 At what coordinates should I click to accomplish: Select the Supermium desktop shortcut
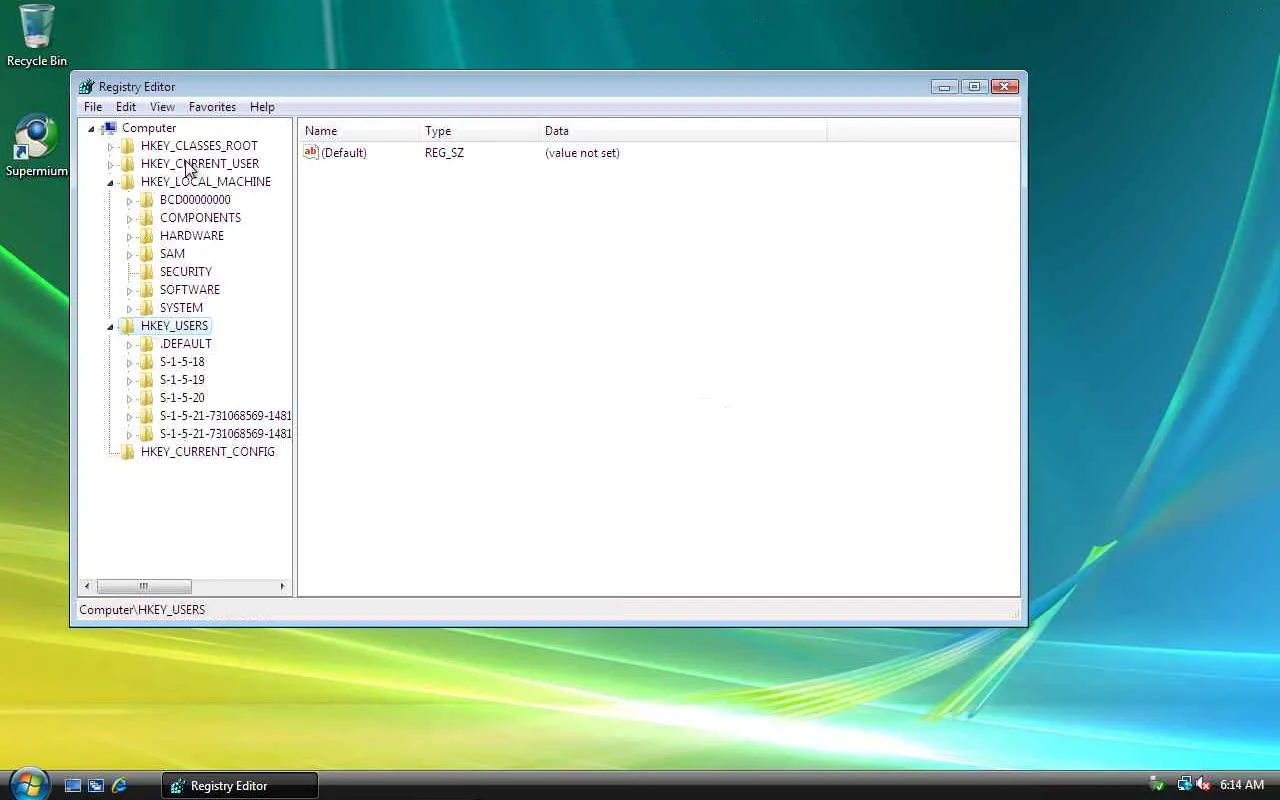point(37,146)
